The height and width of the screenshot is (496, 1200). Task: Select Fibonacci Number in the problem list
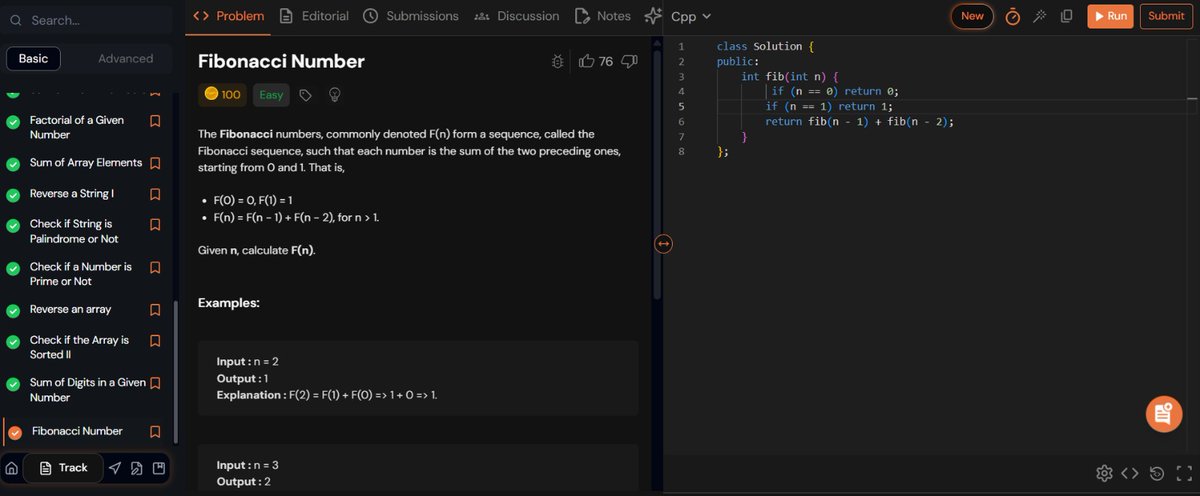[77, 432]
